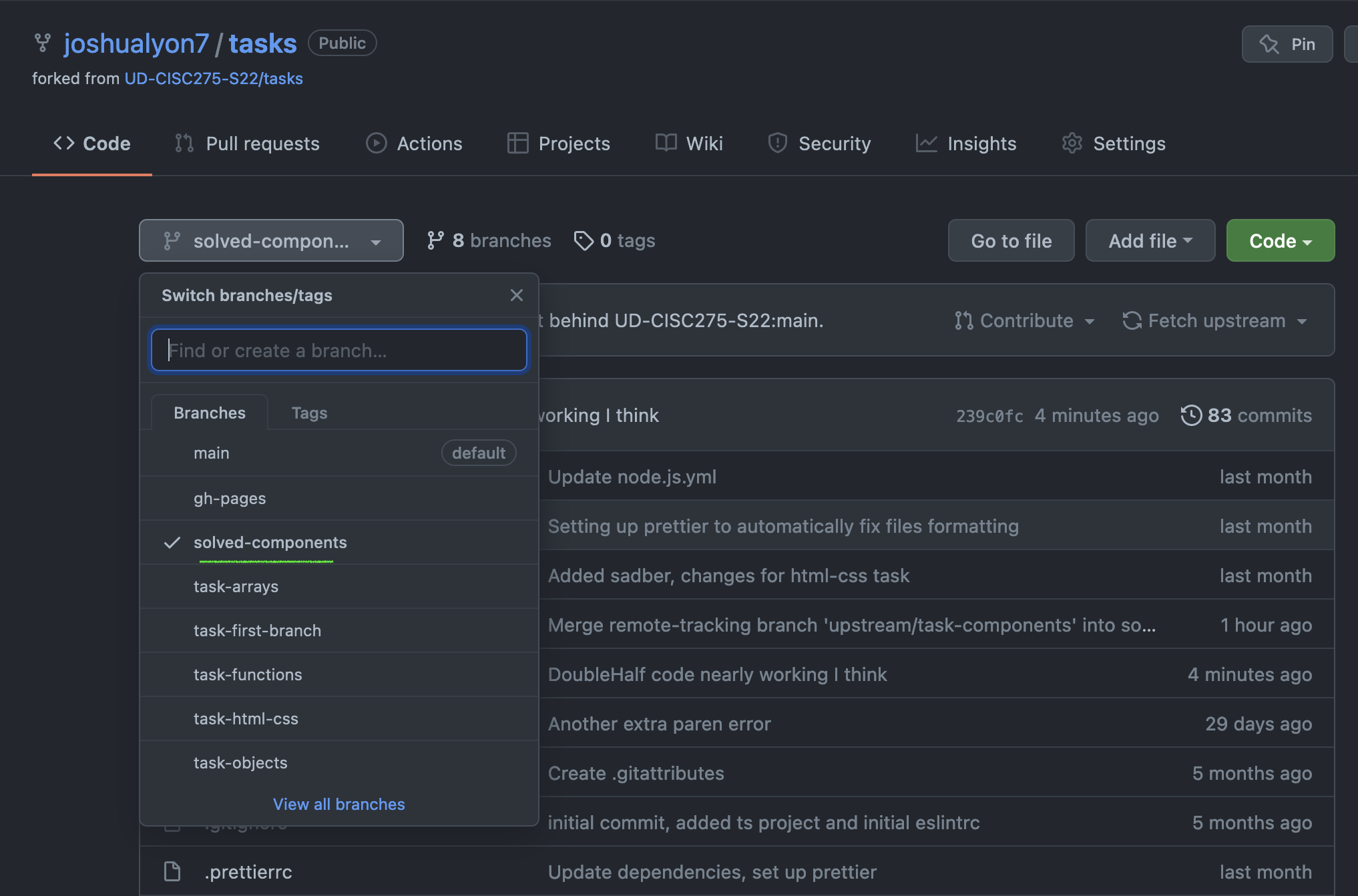
Task: Expand the Fetch upstream dropdown
Action: [x=1215, y=320]
